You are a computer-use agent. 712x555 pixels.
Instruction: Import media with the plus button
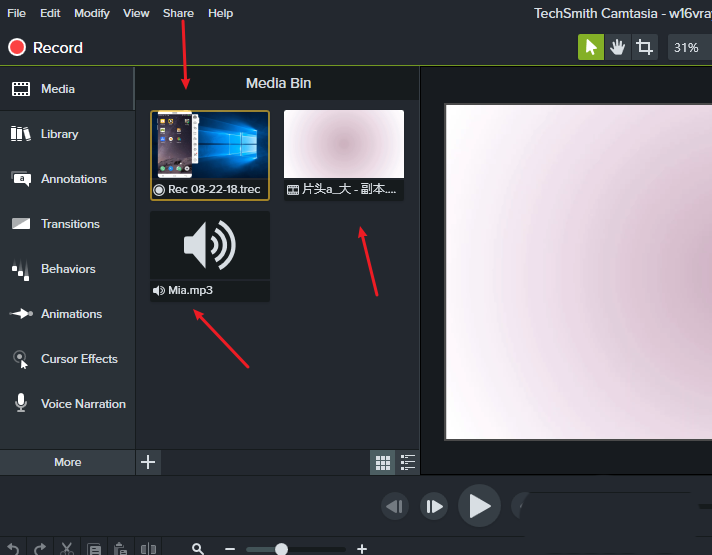tap(148, 462)
